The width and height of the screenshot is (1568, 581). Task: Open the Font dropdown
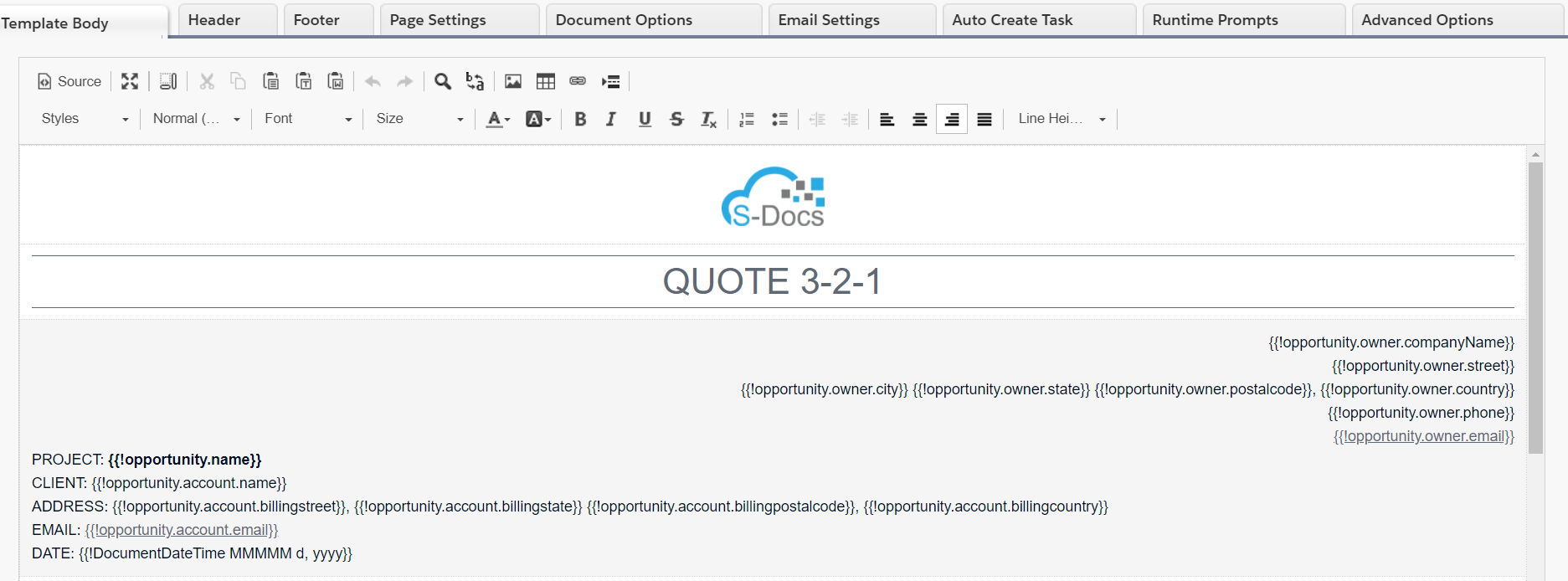coord(308,119)
